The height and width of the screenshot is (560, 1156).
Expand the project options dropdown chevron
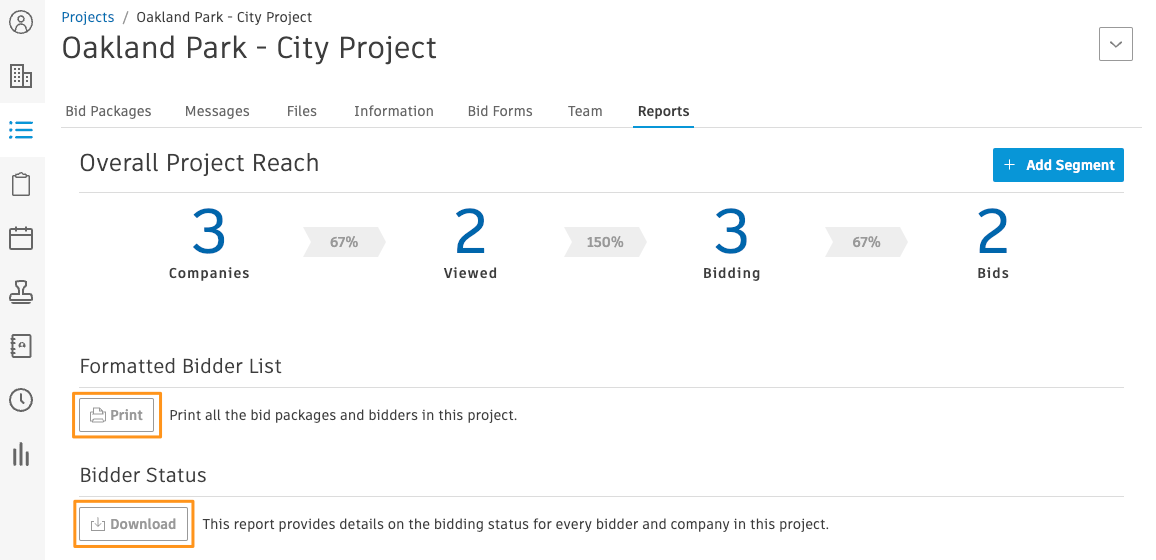(x=1115, y=44)
